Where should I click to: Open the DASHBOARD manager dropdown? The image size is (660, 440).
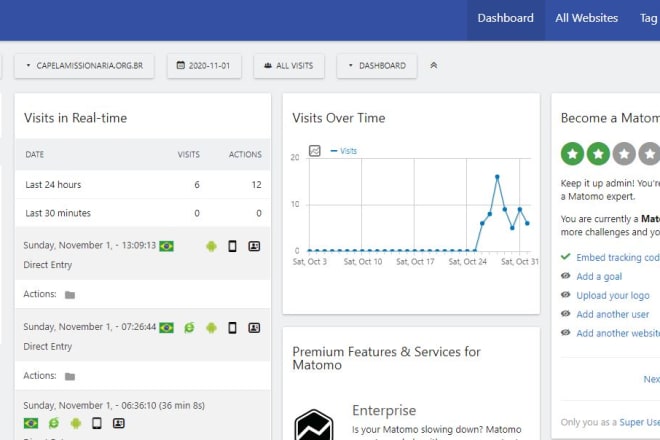377,66
